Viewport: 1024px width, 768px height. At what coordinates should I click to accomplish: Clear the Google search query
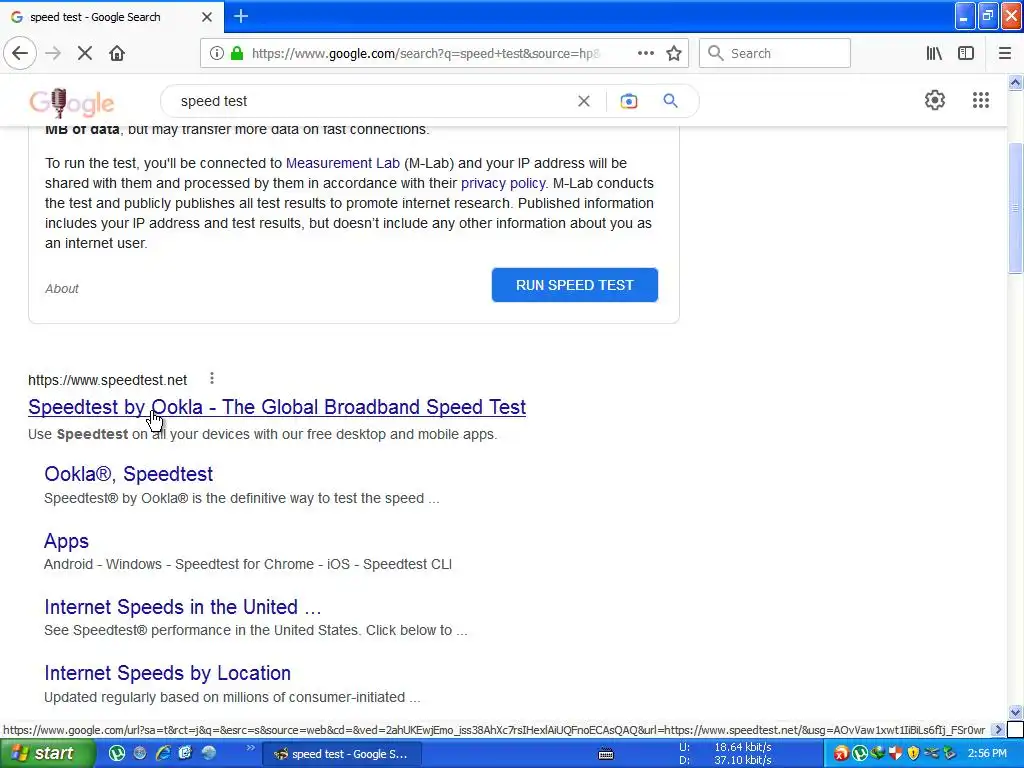coord(584,101)
